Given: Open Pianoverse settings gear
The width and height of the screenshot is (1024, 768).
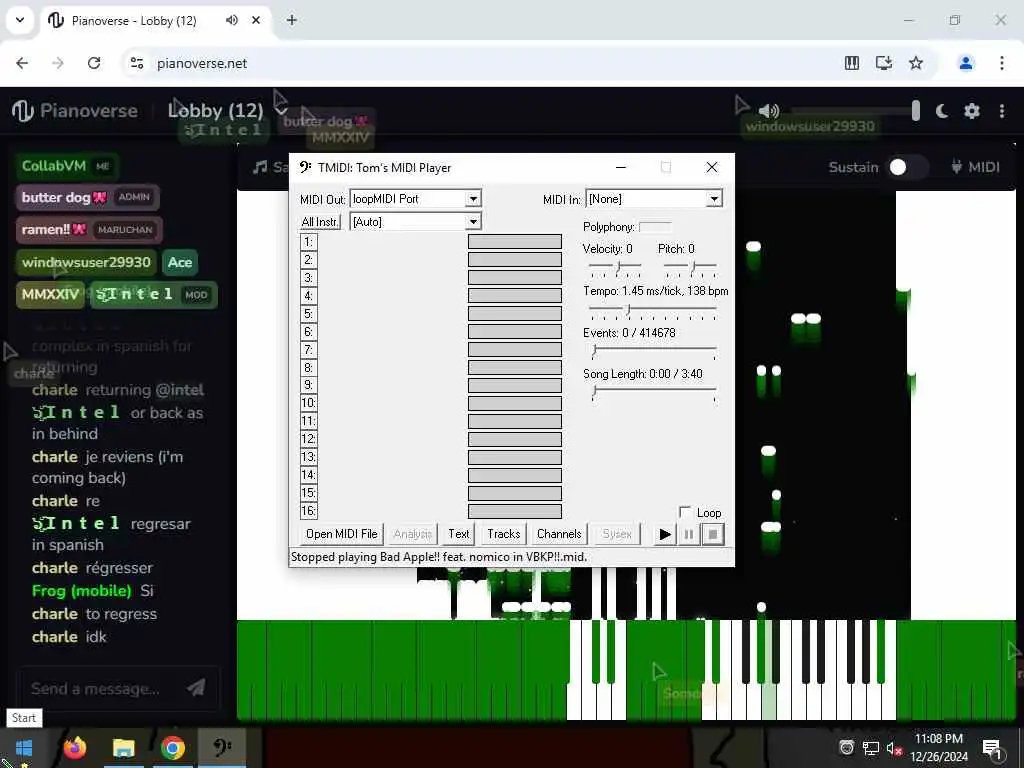Looking at the screenshot, I should (972, 111).
